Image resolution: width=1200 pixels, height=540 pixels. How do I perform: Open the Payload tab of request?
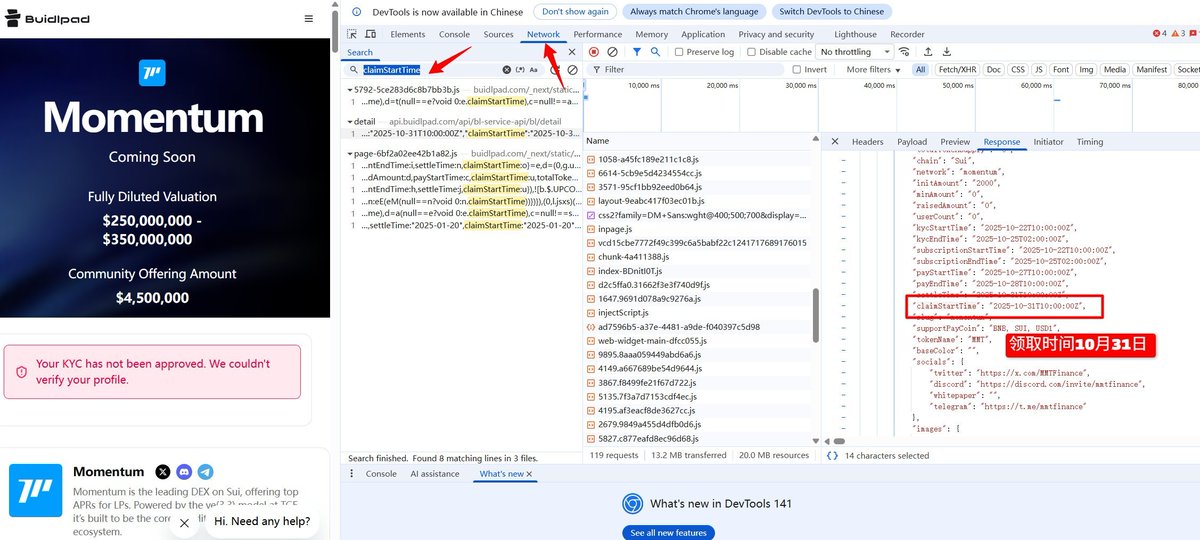912,142
